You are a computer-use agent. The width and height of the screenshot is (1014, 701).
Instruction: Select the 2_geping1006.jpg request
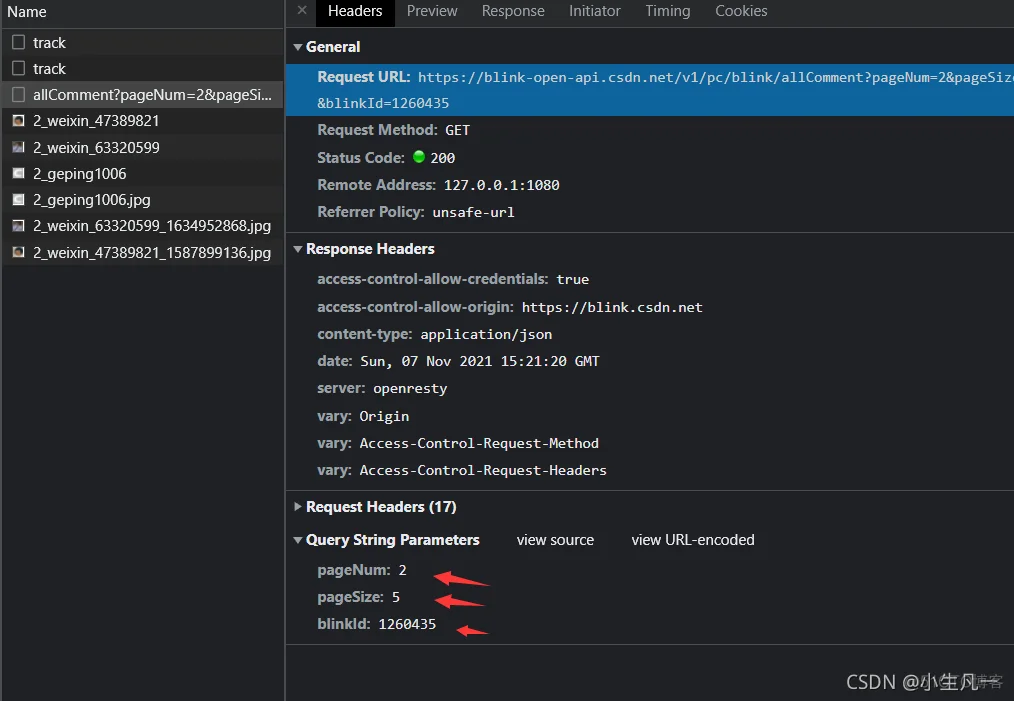[x=142, y=200]
